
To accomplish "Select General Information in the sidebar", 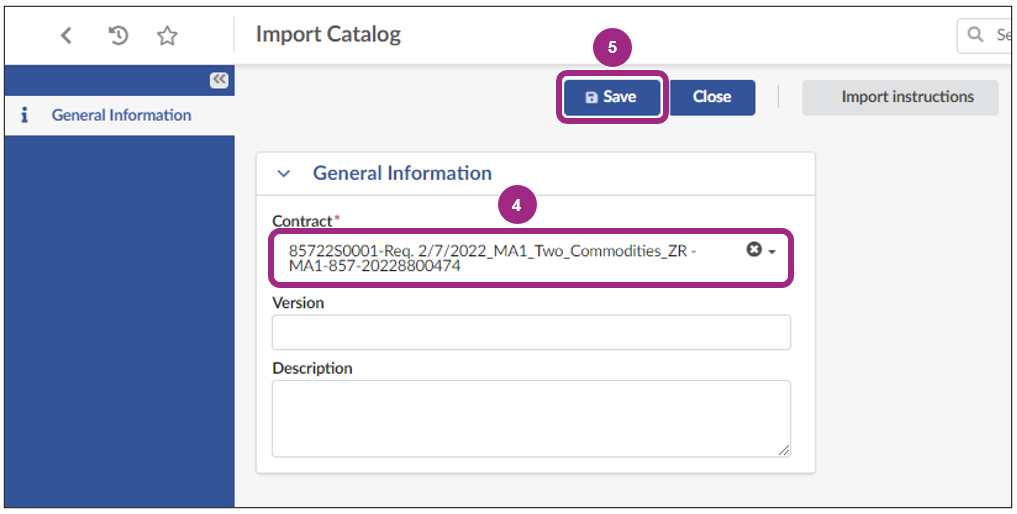I will (119, 115).
